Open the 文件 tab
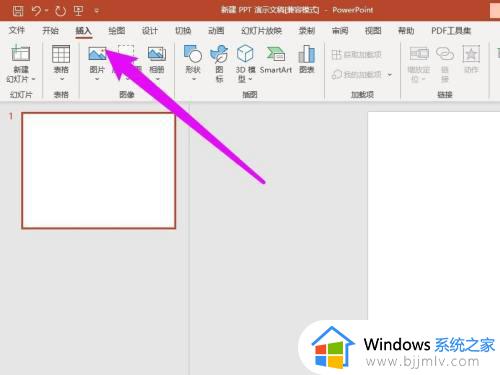500x375 pixels. pos(17,31)
